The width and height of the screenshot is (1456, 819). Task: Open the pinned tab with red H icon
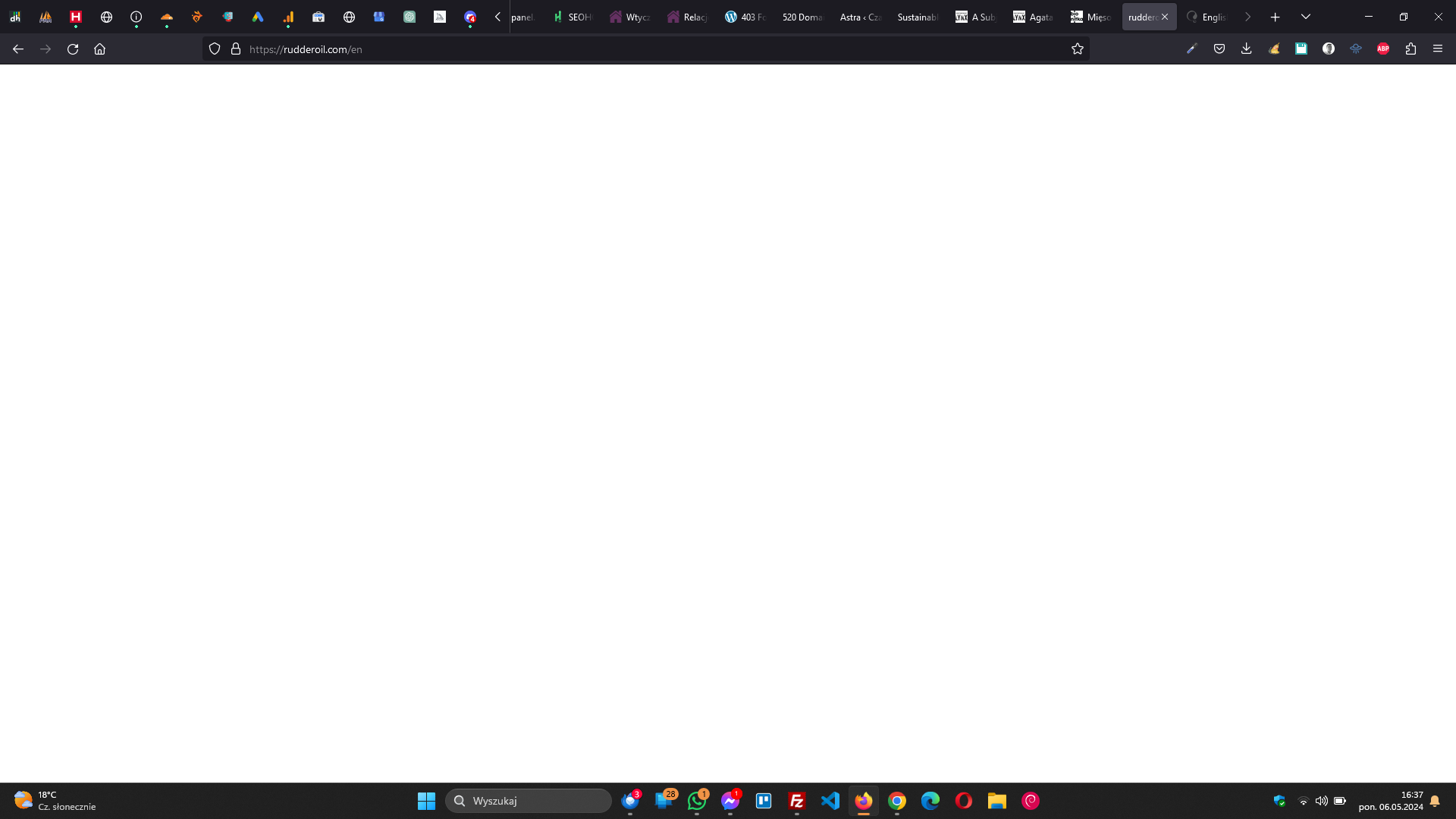(76, 17)
